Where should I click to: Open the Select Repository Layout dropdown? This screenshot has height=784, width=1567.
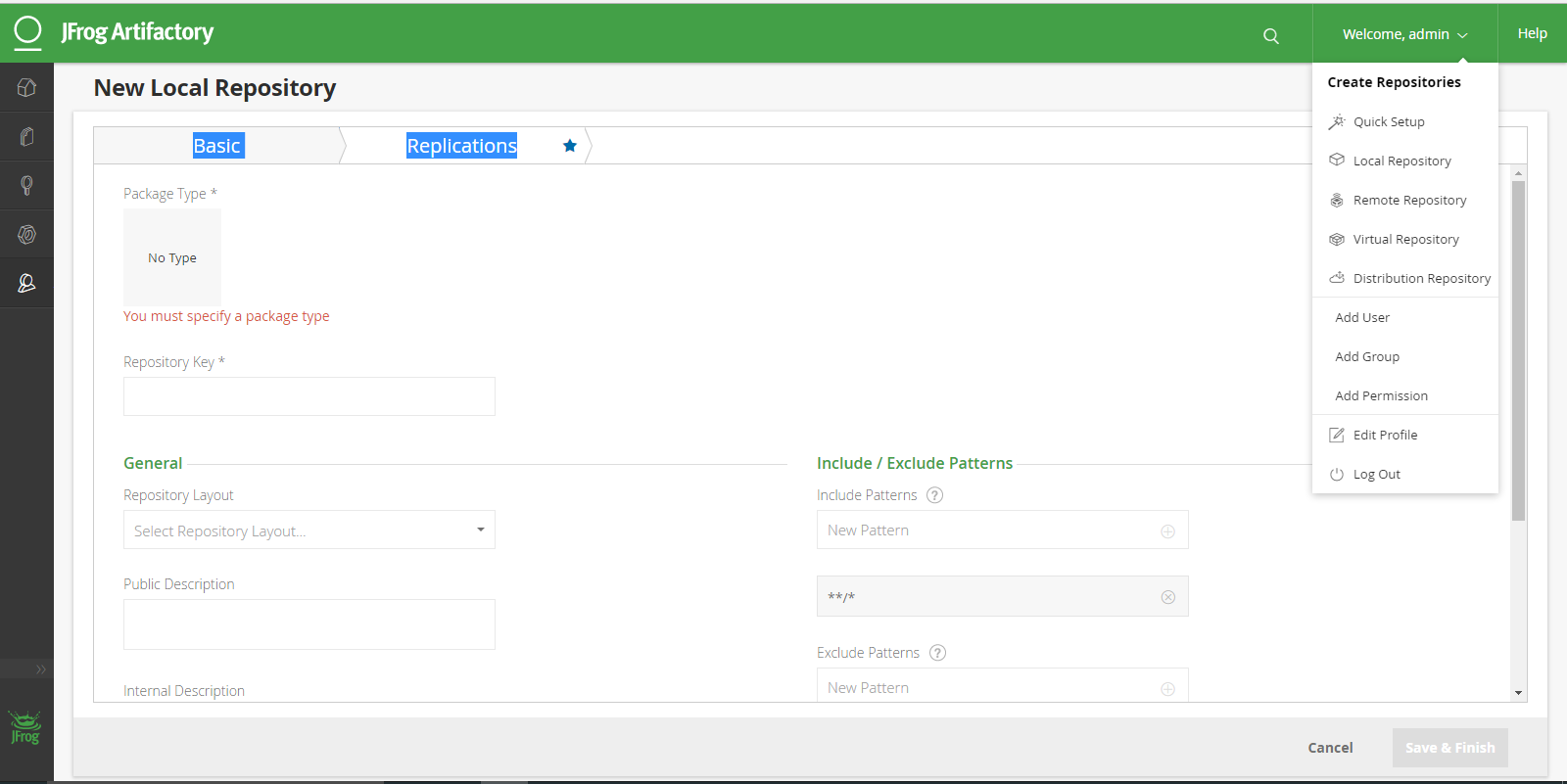pos(309,530)
